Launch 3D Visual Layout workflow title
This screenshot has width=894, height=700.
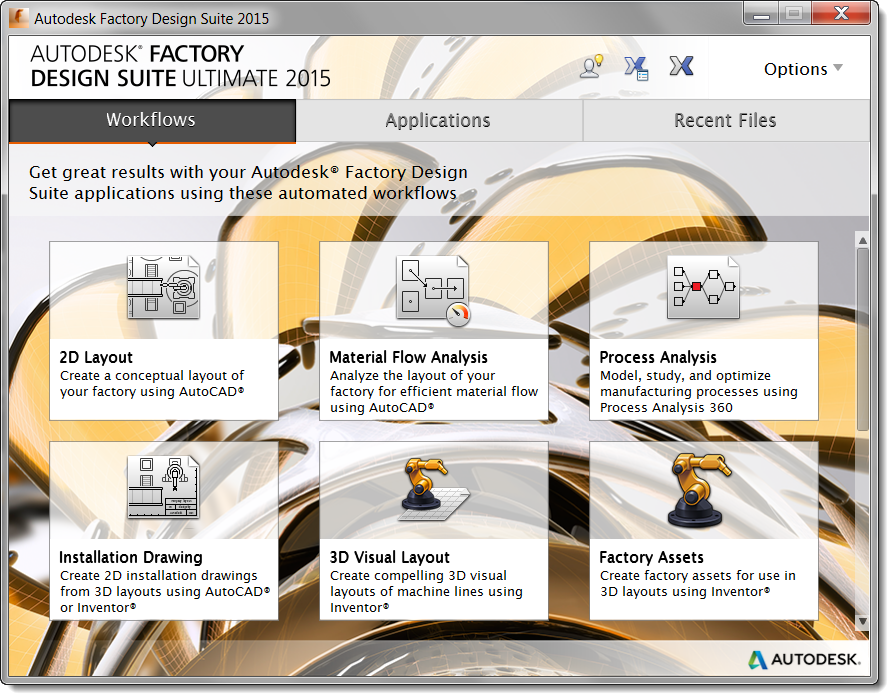click(389, 557)
